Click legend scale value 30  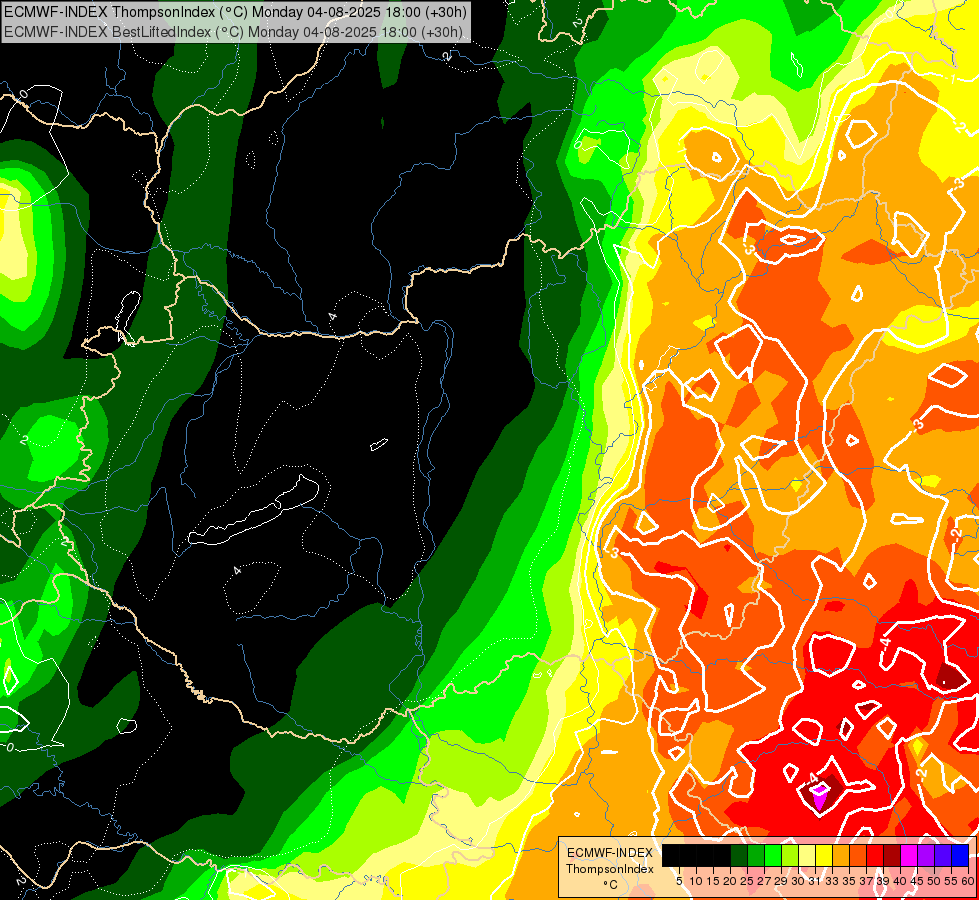pos(799,881)
